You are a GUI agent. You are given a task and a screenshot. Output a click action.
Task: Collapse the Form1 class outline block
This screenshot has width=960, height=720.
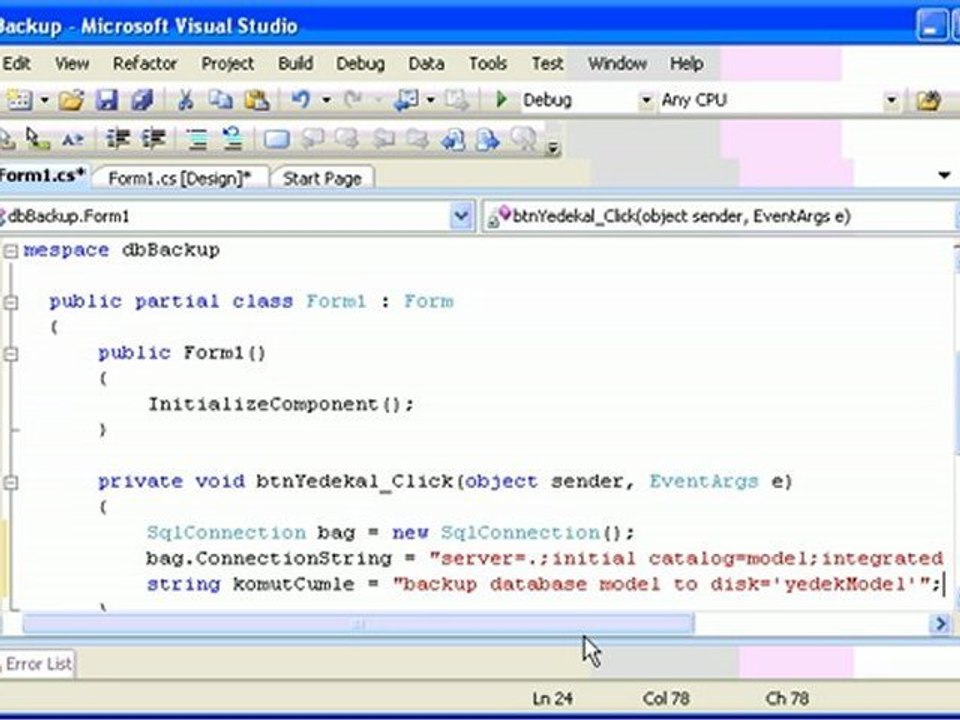[10, 302]
